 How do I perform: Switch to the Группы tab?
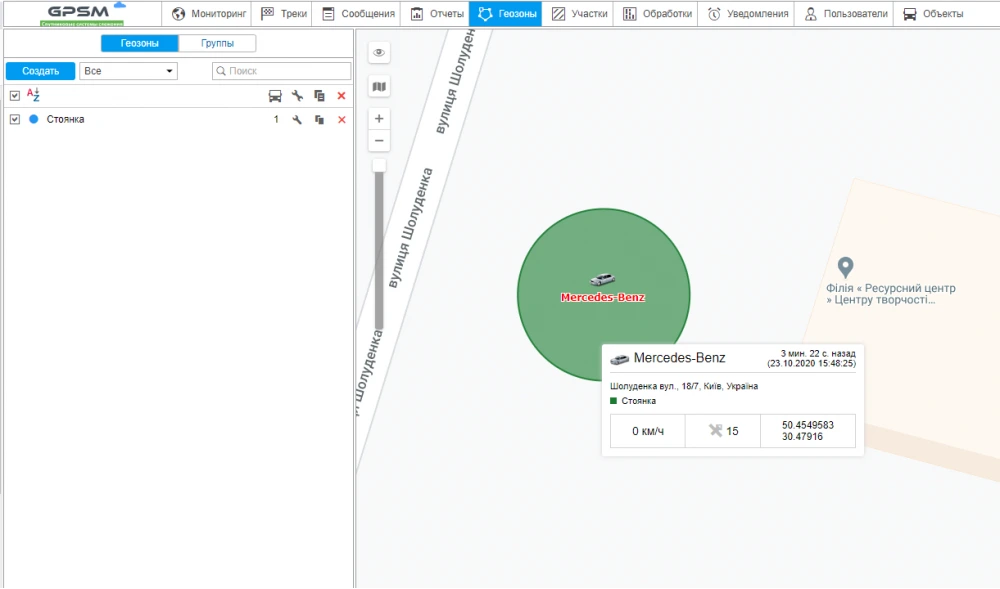[217, 43]
